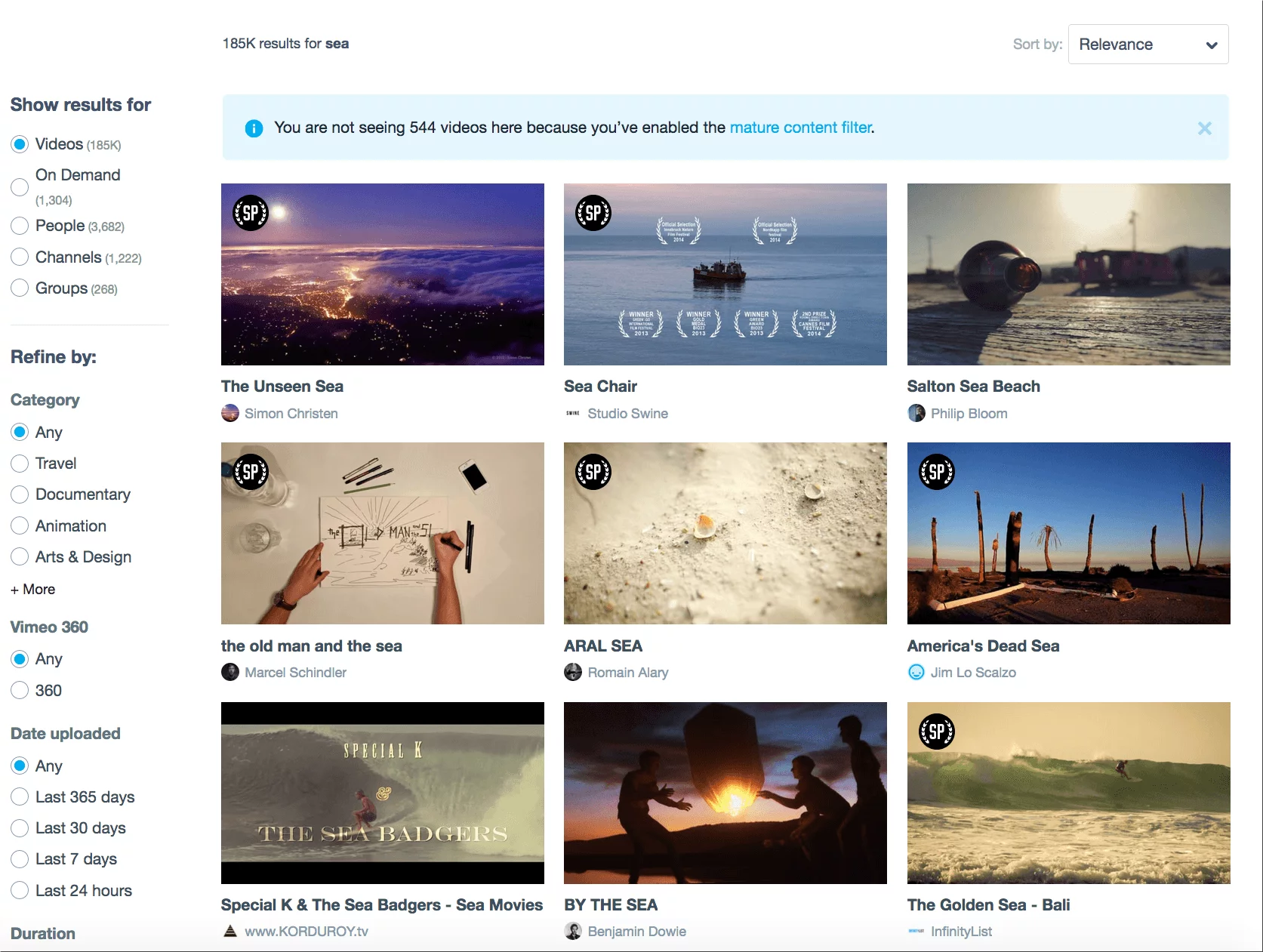Open the mature content filter link
This screenshot has height=952, width=1263.
800,128
